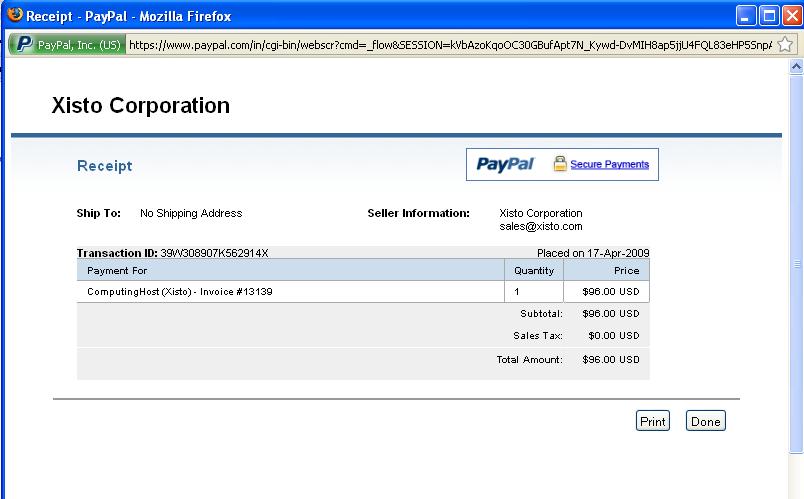Click the Firefox logo in title bar
The width and height of the screenshot is (804, 499).
(15, 15)
